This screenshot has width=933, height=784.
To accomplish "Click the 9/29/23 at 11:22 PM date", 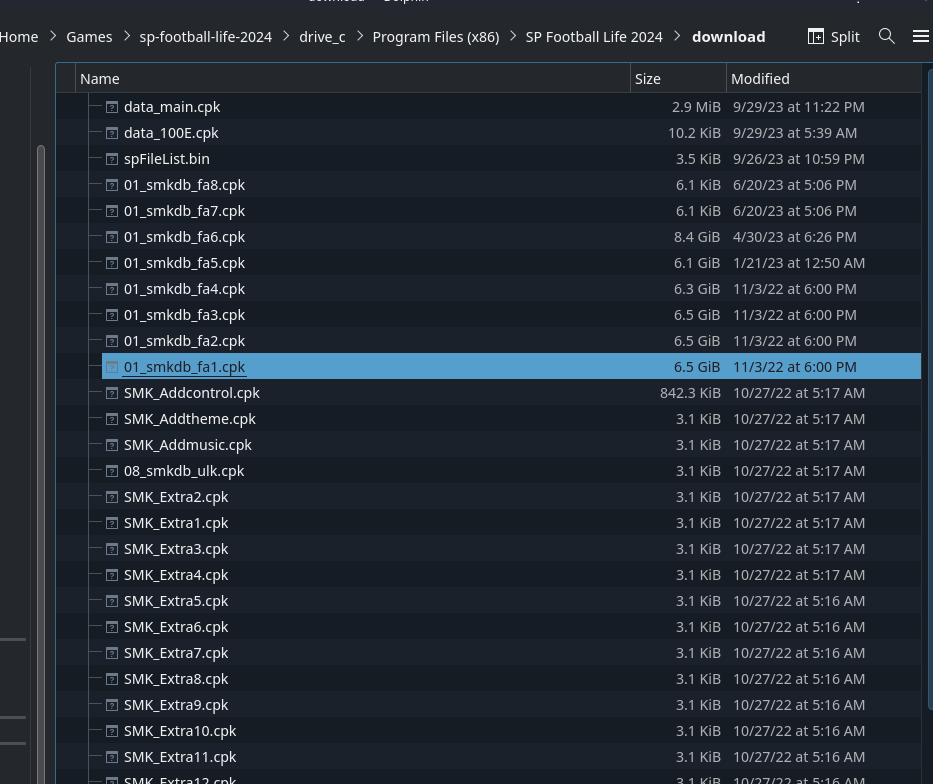I will click(x=799, y=107).
